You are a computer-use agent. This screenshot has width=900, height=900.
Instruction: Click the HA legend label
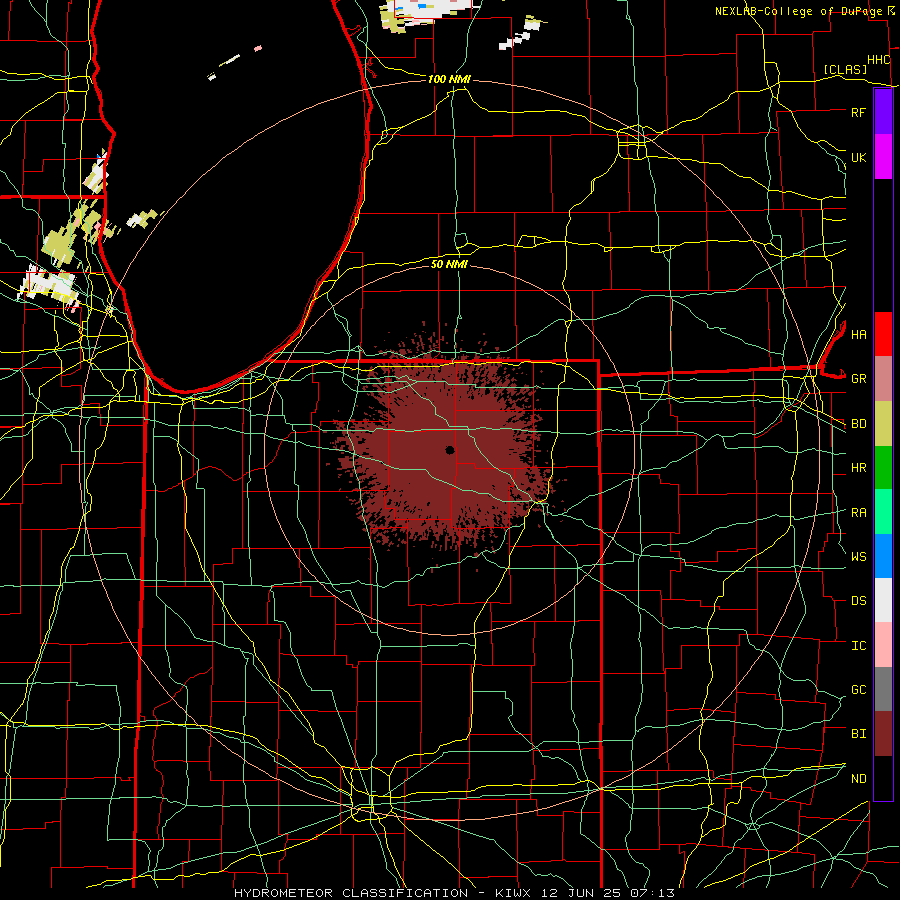[858, 335]
